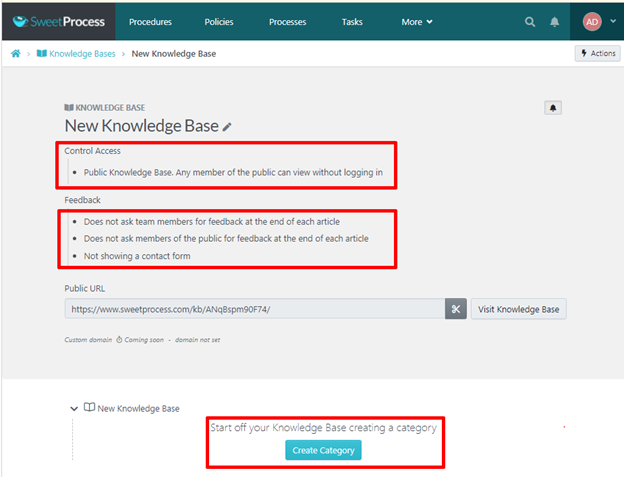Select the Public URL input field
Image resolution: width=624 pixels, height=477 pixels.
click(255, 309)
